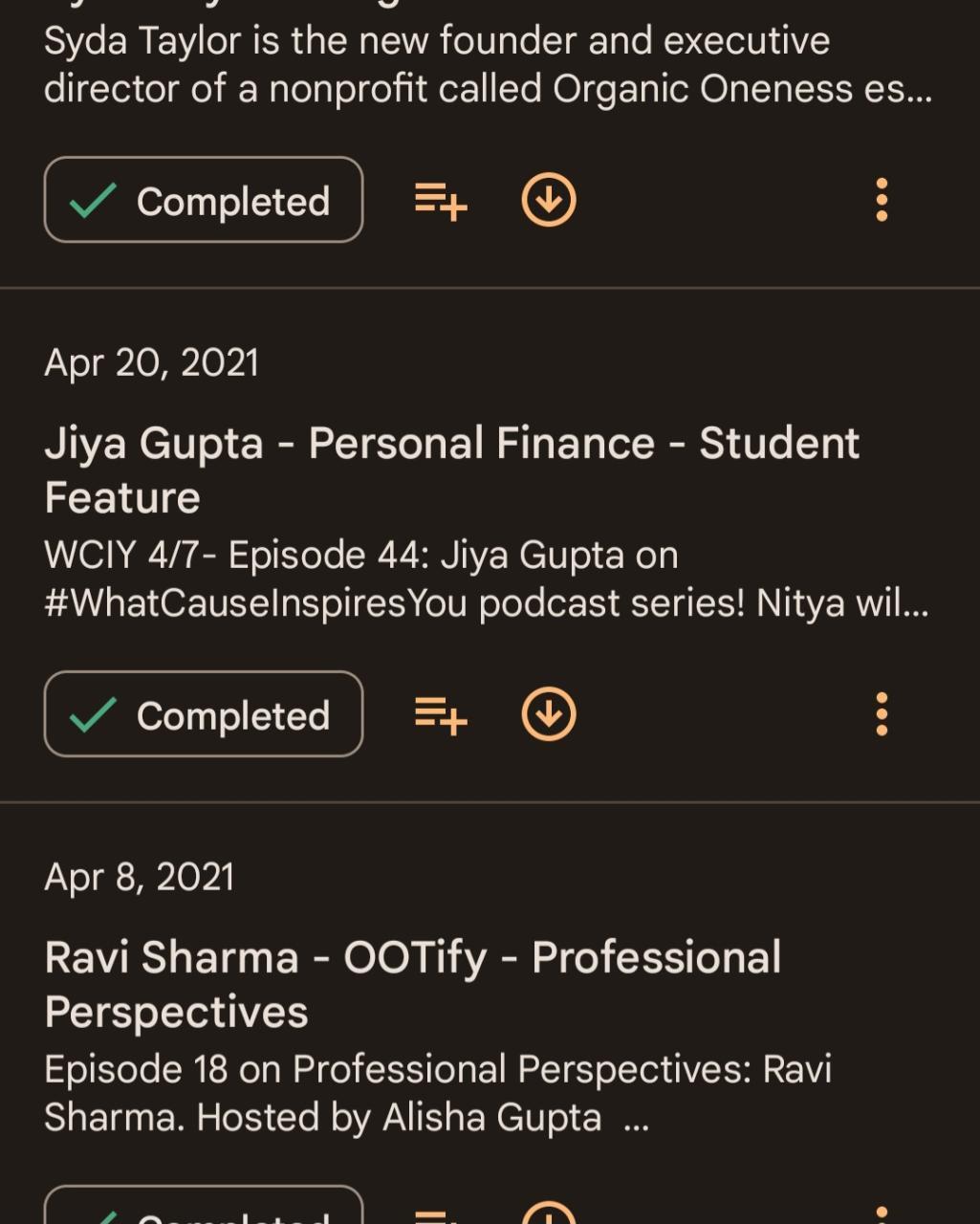980x1224 pixels.
Task: Open Episode 18 Professional Perspectives description
Action: tap(438, 1093)
